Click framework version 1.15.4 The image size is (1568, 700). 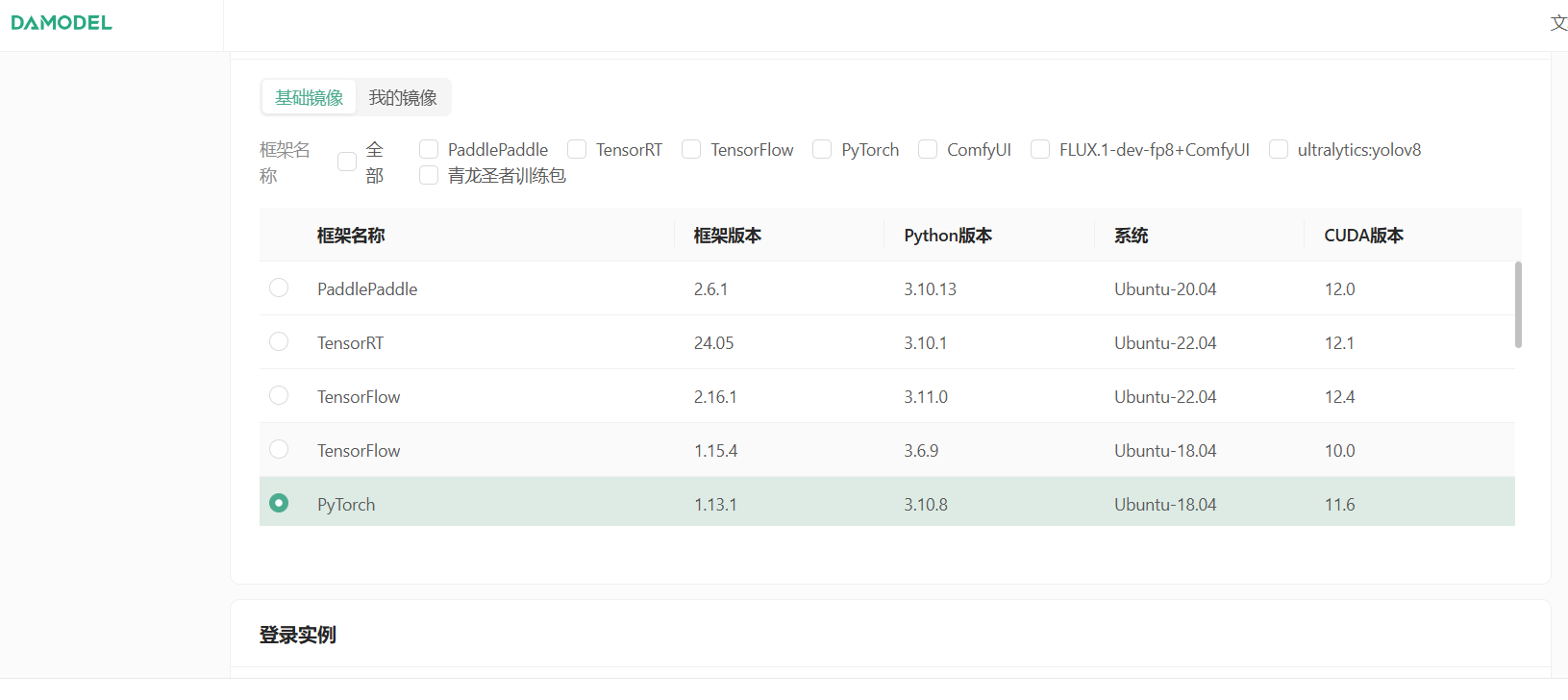[x=715, y=451]
